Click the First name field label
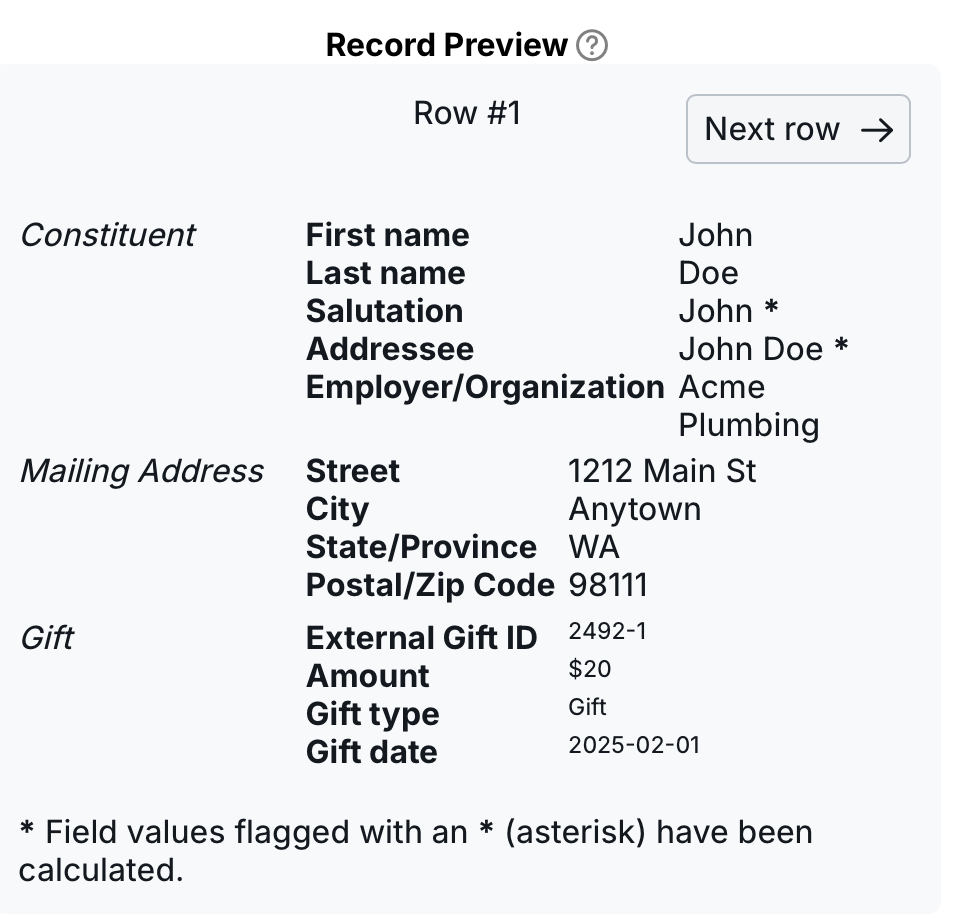Viewport: 966px width, 924px height. pos(387,235)
